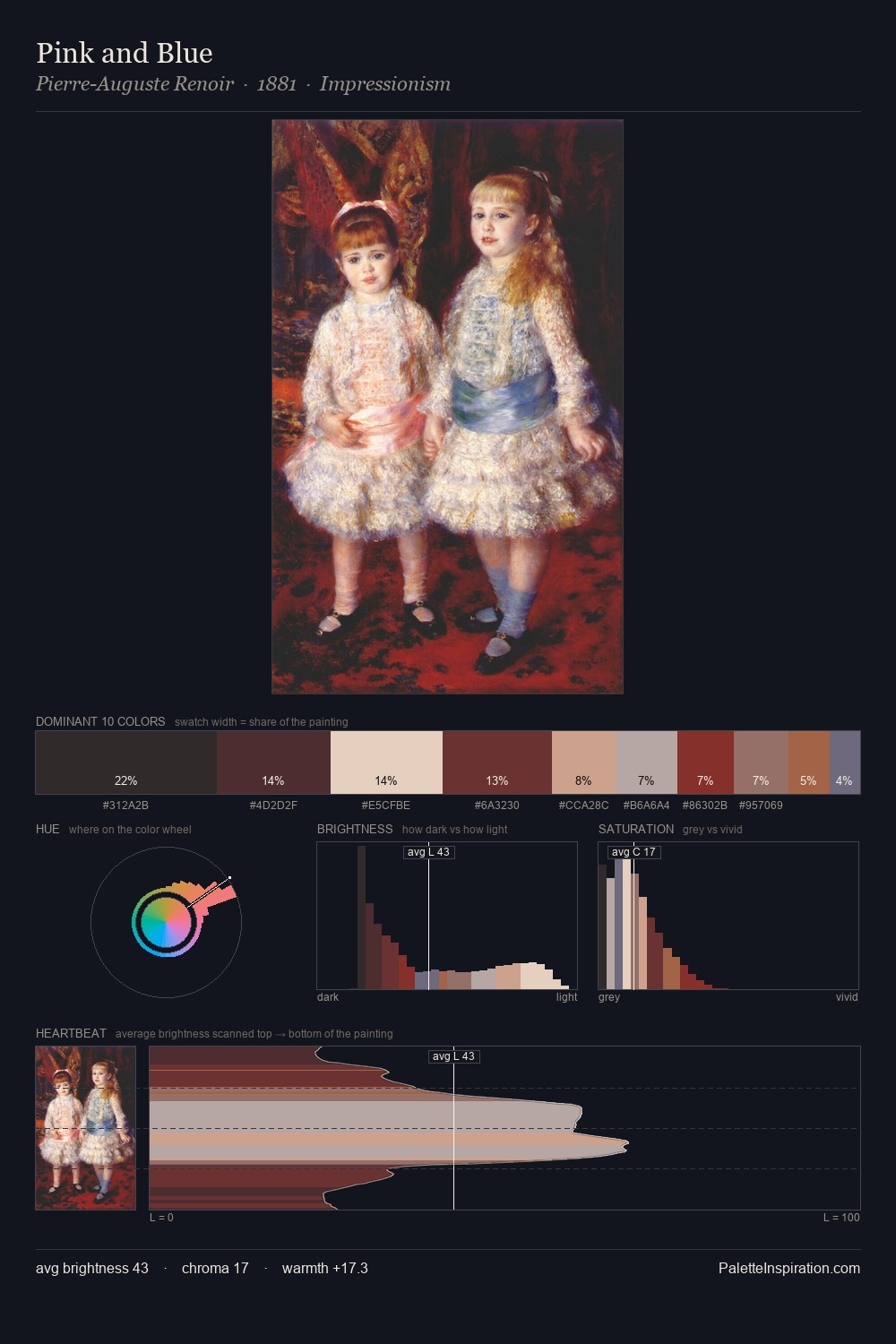Click the 'L = 100' axis label

pyautogui.click(x=841, y=1218)
